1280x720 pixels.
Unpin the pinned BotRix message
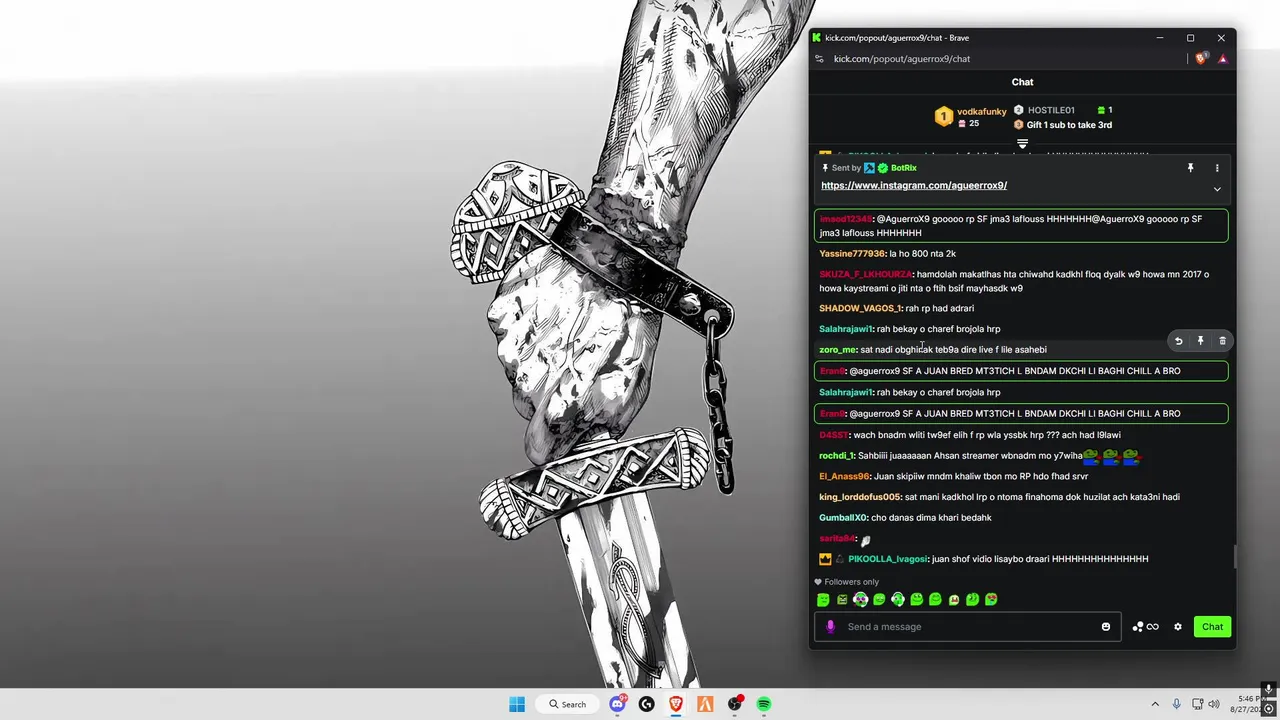(1190, 168)
